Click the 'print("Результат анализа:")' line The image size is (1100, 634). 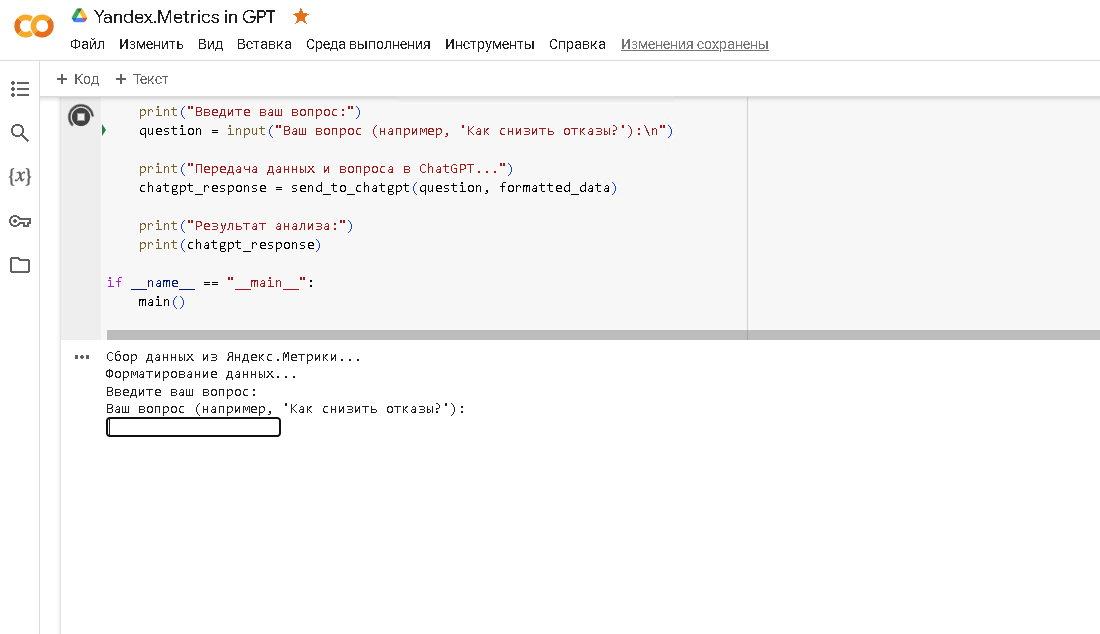[x=246, y=226]
